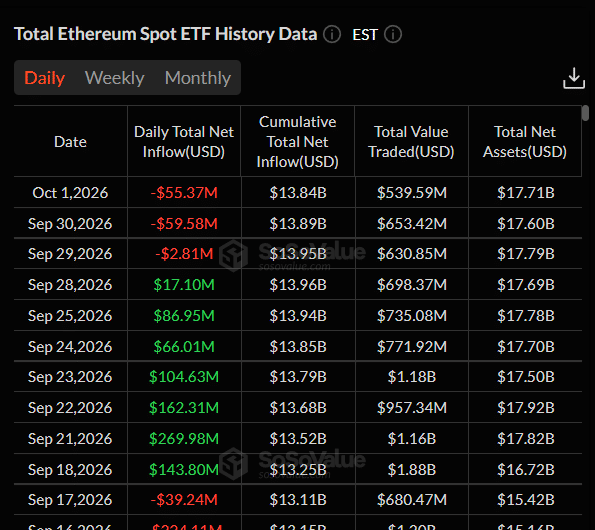
Task: Click the Date column header
Action: (x=71, y=142)
